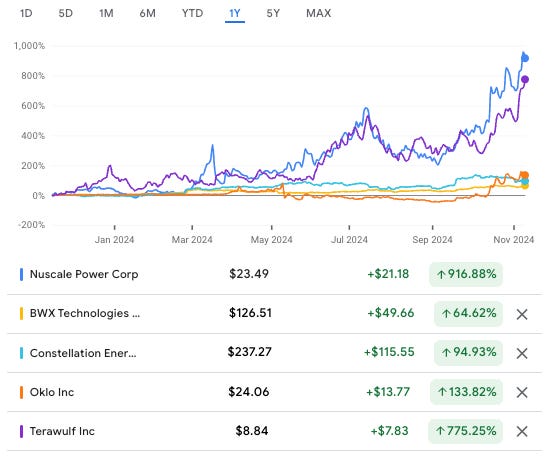Click Nuscale 916.88% gain badge
The width and height of the screenshot is (553, 461).
[x=466, y=274]
